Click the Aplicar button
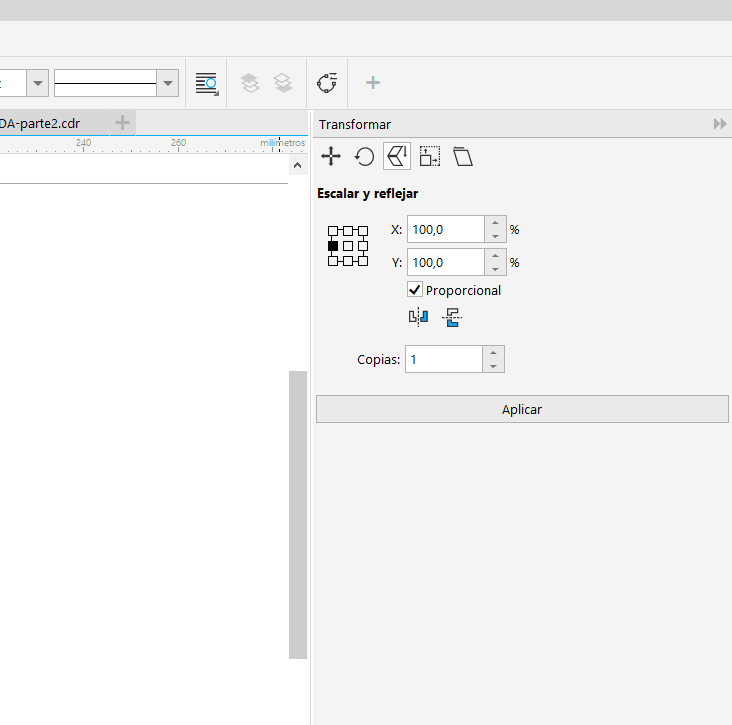This screenshot has height=725, width=732. 522,409
